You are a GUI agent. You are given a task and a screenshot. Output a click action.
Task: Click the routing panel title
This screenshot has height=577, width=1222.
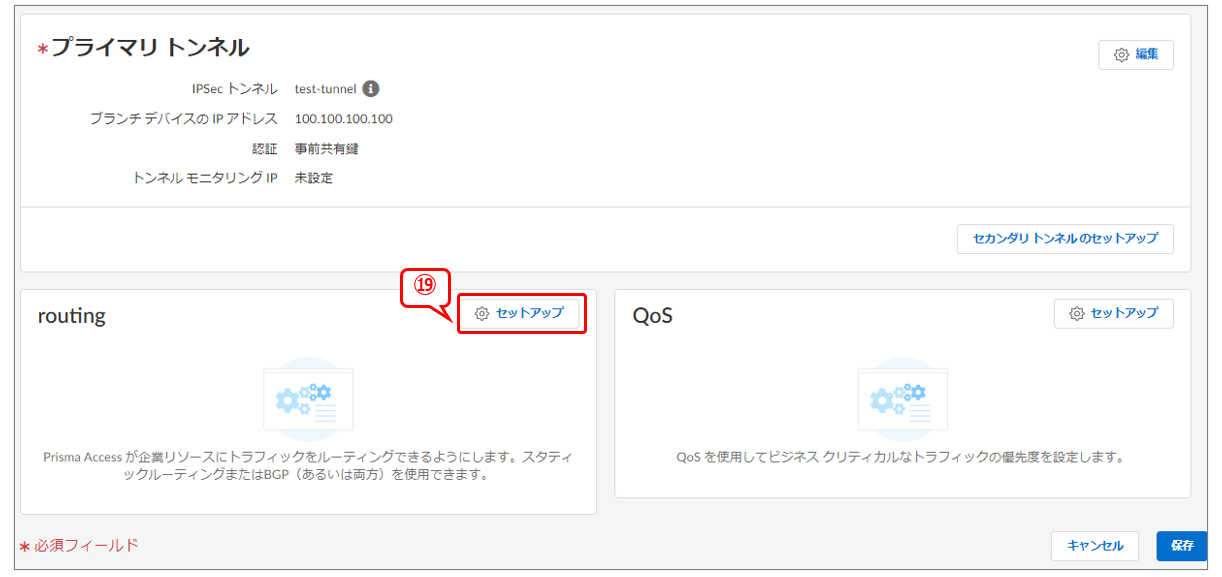71,316
